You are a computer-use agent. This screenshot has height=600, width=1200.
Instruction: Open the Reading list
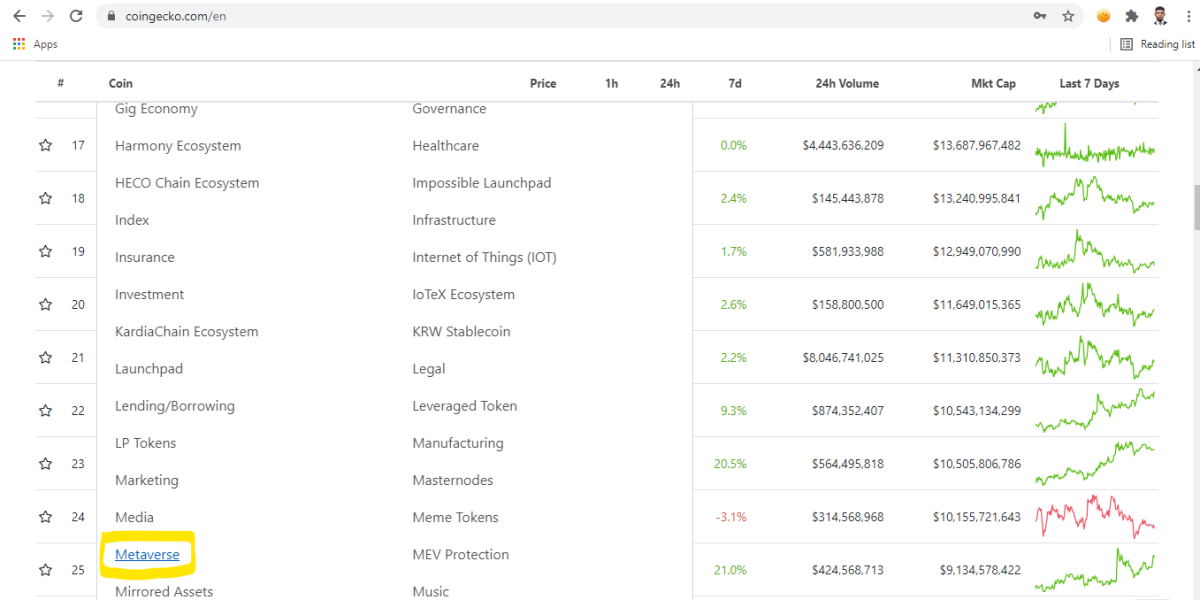(1157, 44)
